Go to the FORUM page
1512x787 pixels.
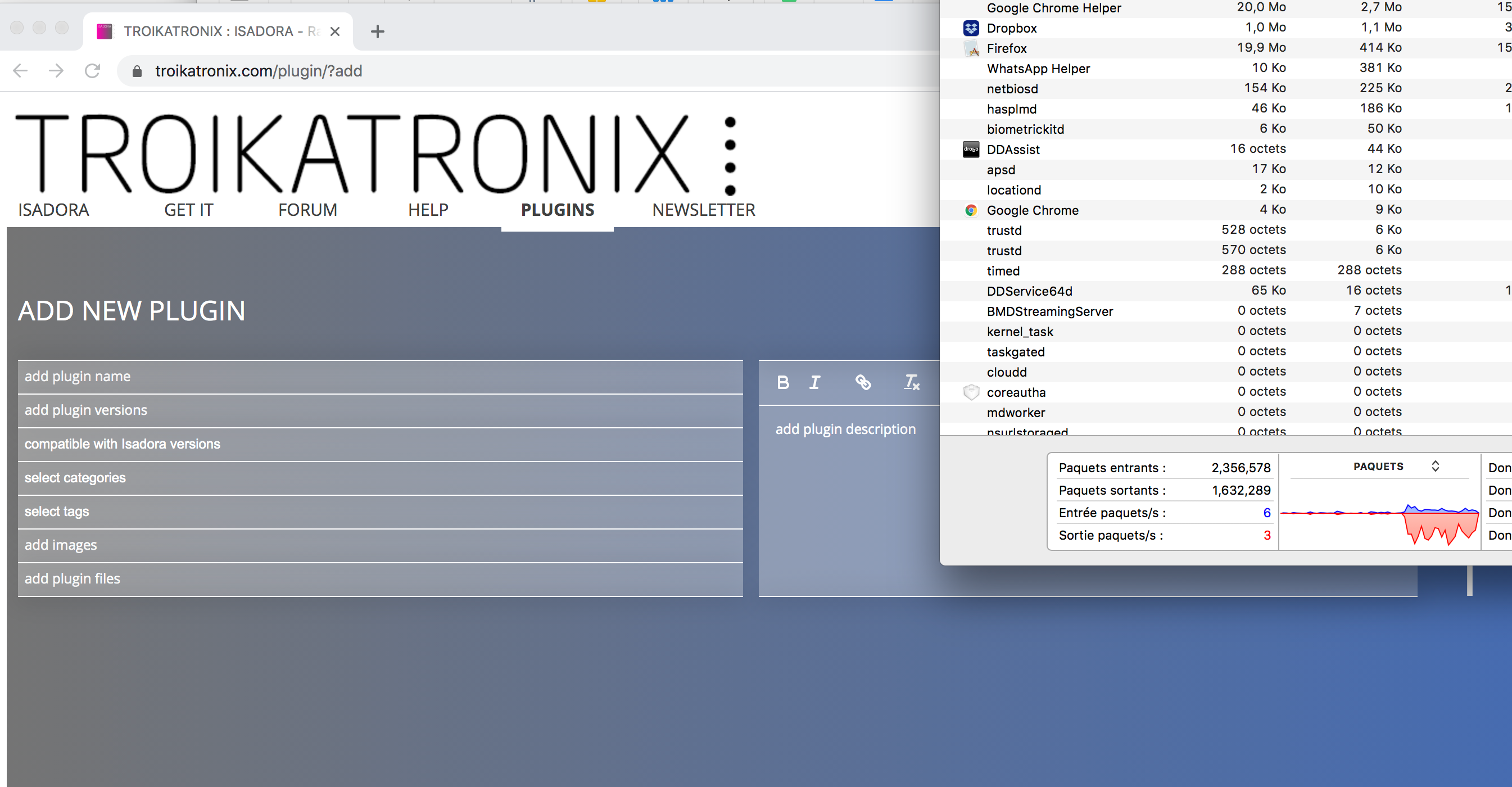307,210
